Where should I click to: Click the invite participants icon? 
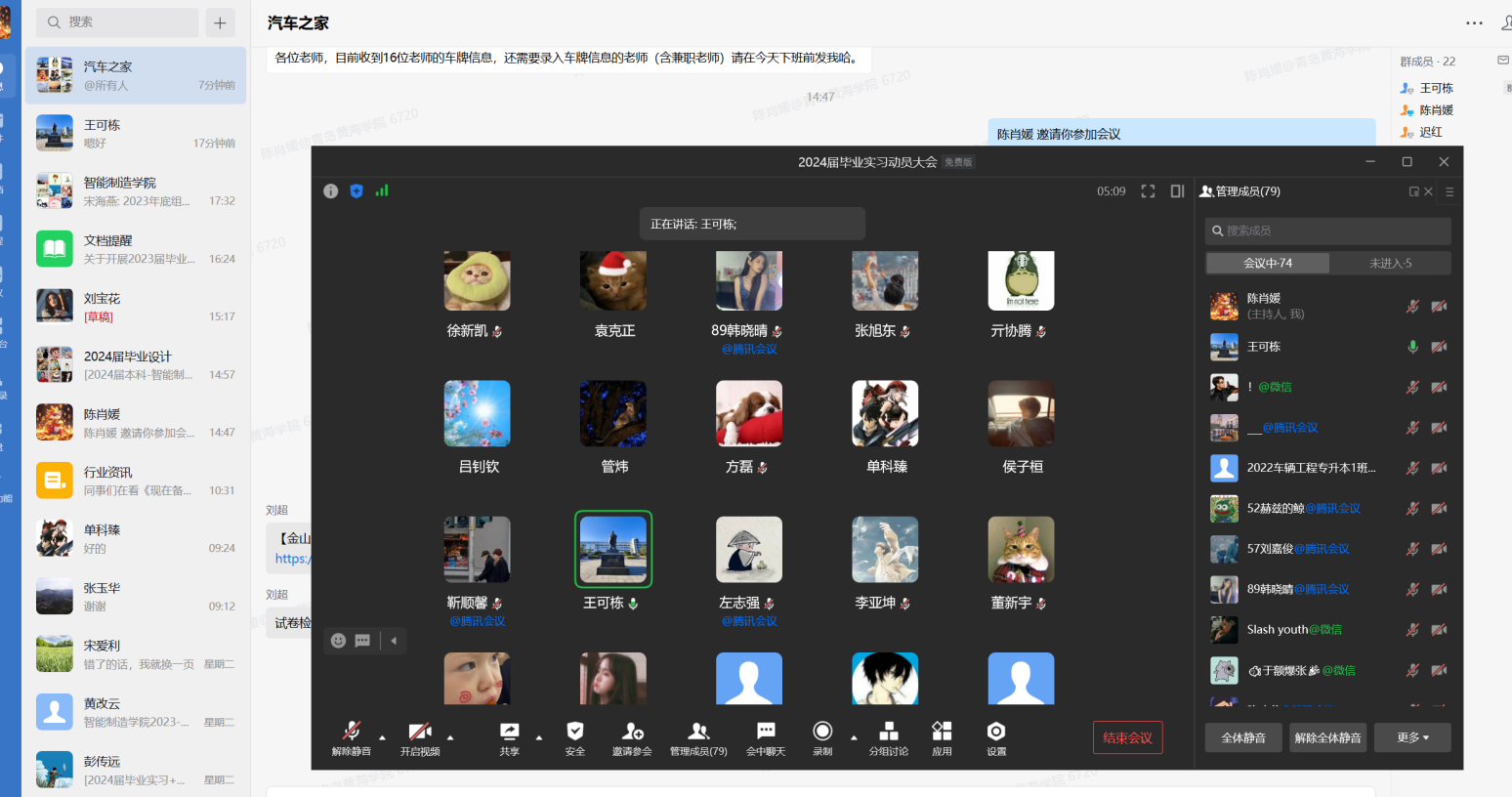coord(632,731)
